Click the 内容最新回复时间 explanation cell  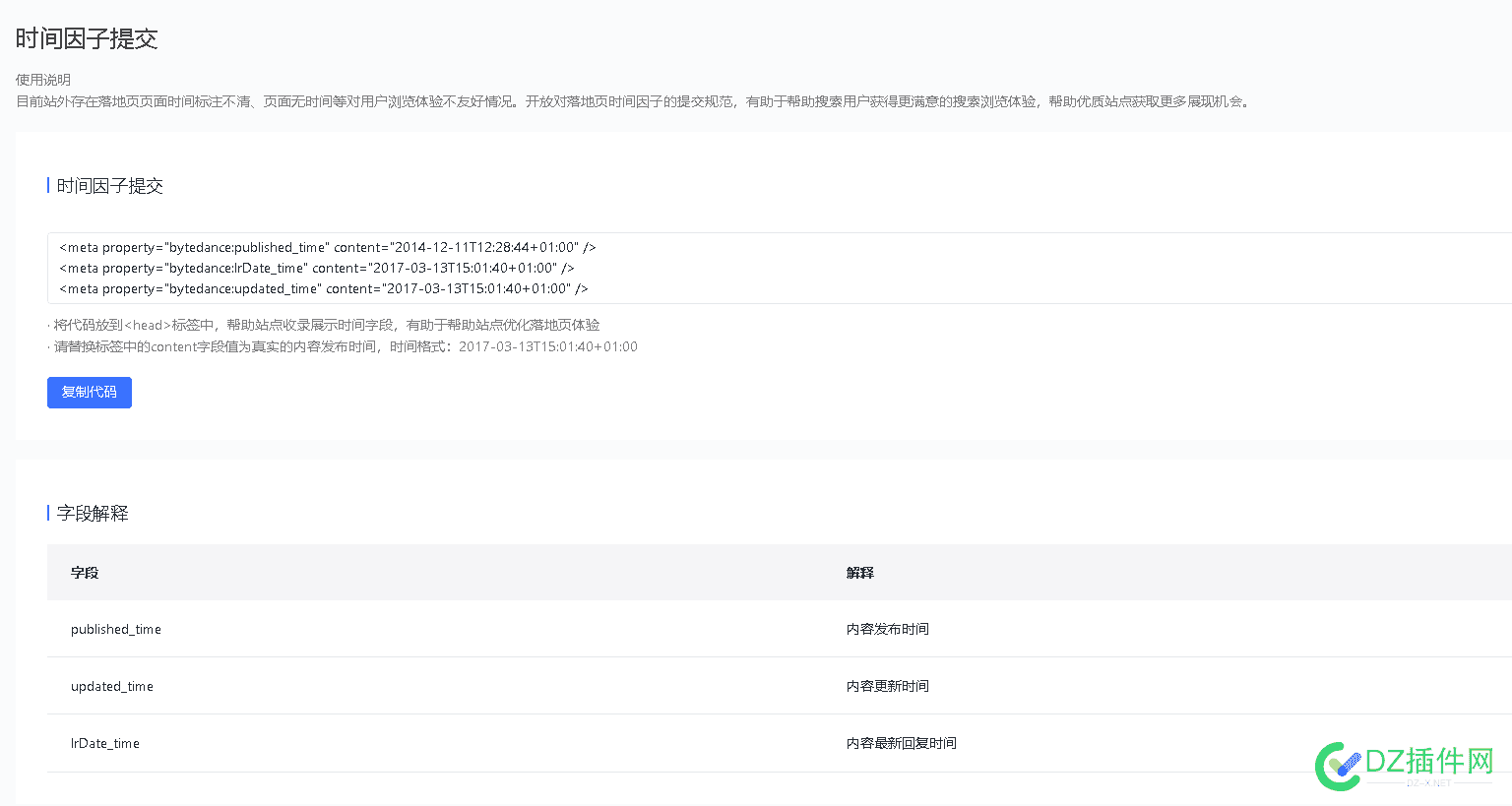click(902, 743)
